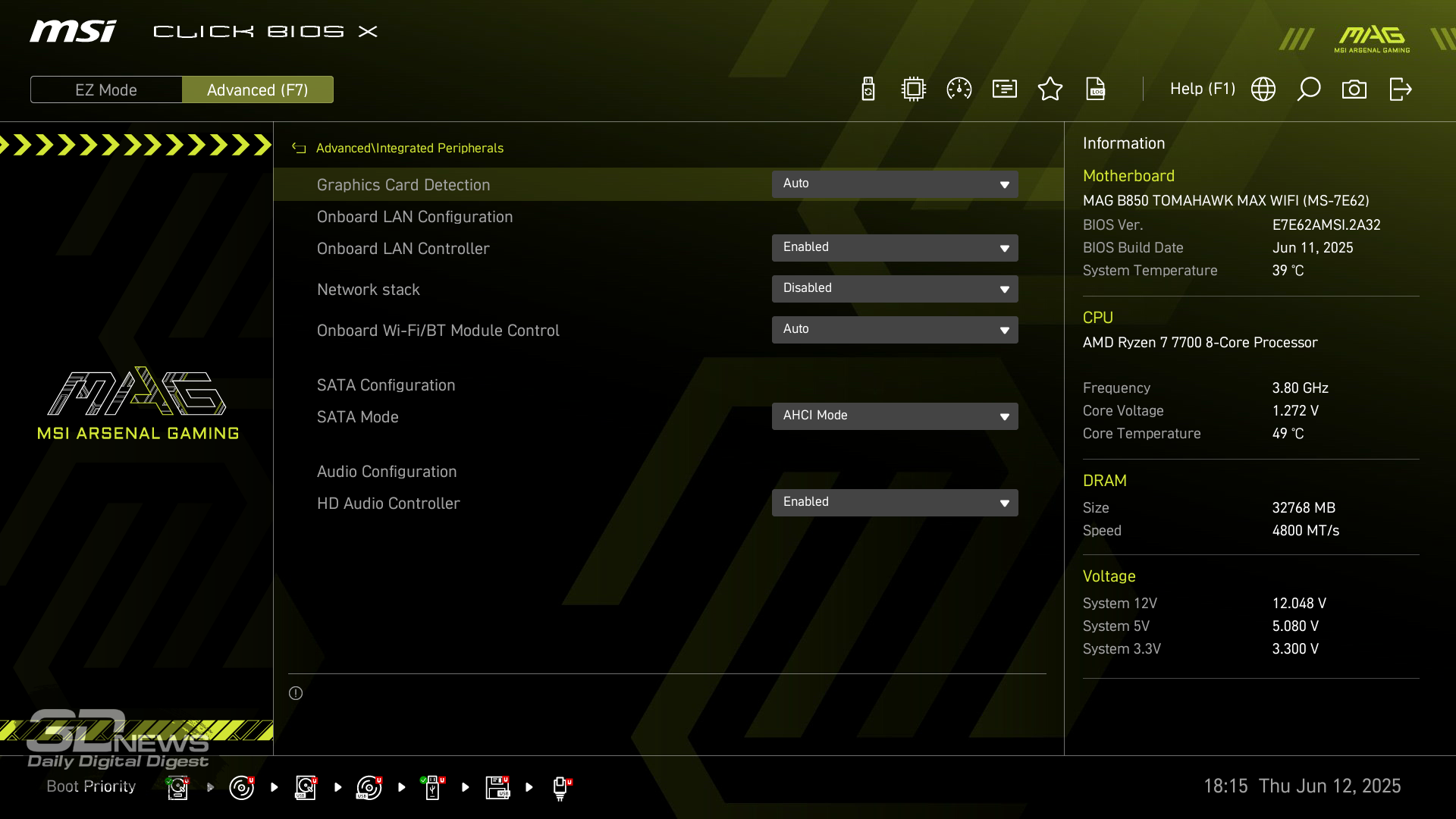Screen dimensions: 1456x819
Task: Open the CPU chip settings icon
Action: (914, 89)
